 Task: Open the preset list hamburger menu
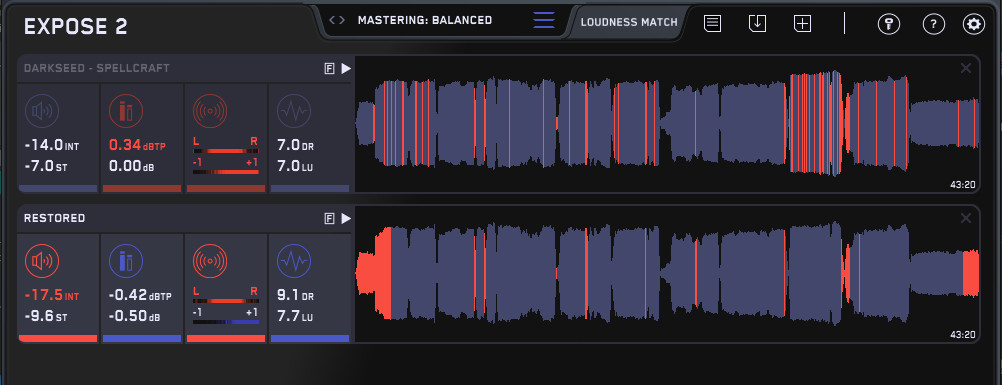tap(544, 20)
